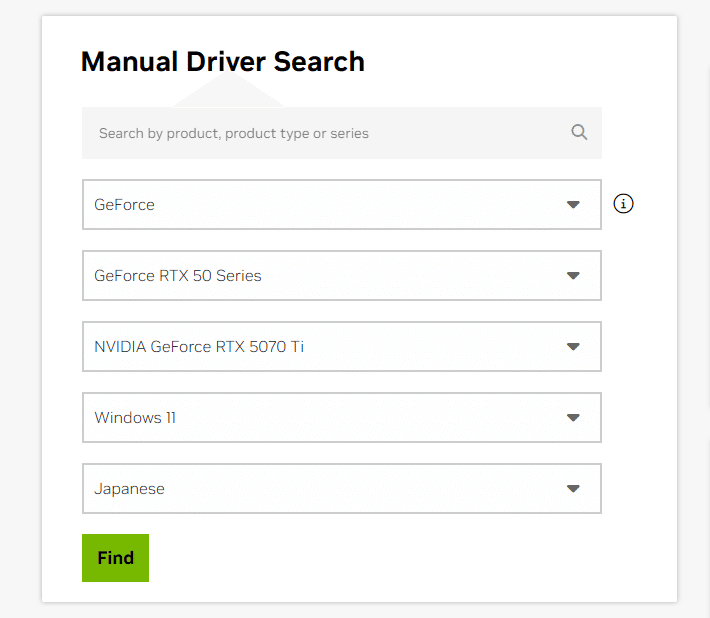Click the information icon beside GeForce

pyautogui.click(x=623, y=204)
